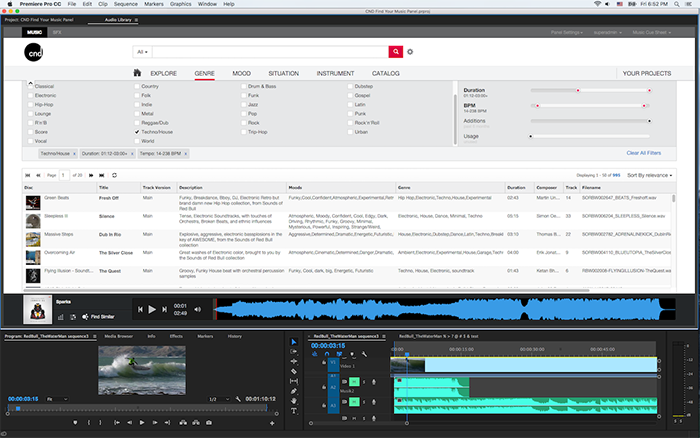
Task: Click the red search magnifier button
Action: tap(395, 51)
